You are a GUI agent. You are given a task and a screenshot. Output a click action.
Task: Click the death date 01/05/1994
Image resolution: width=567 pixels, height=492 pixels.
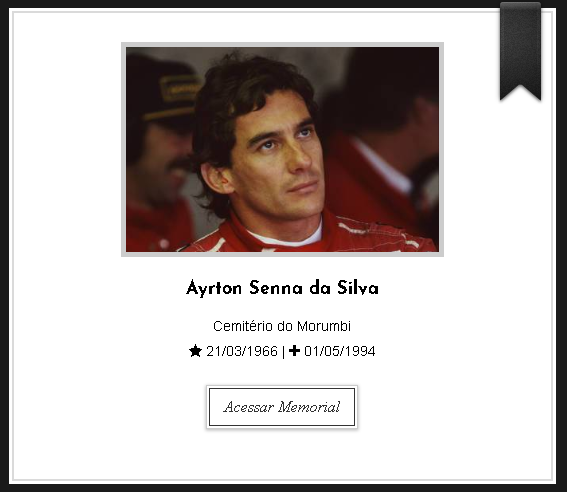point(340,351)
